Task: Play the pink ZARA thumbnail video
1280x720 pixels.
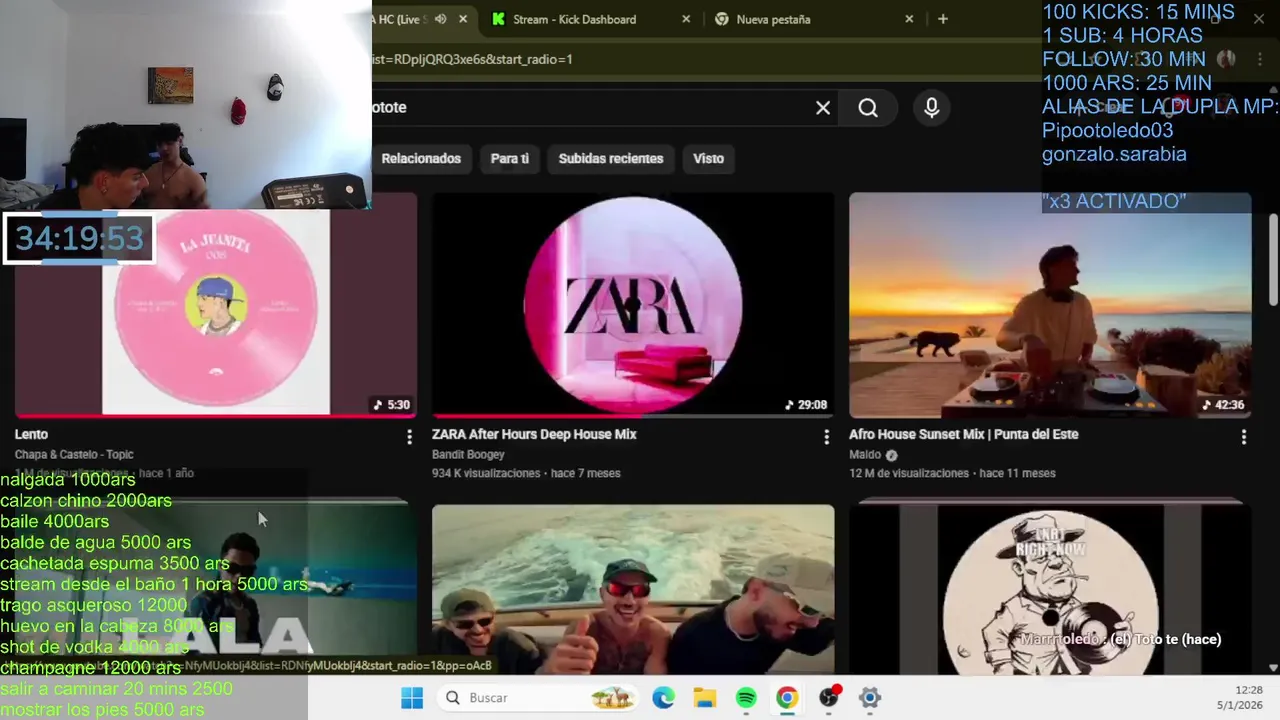Action: coord(633,305)
